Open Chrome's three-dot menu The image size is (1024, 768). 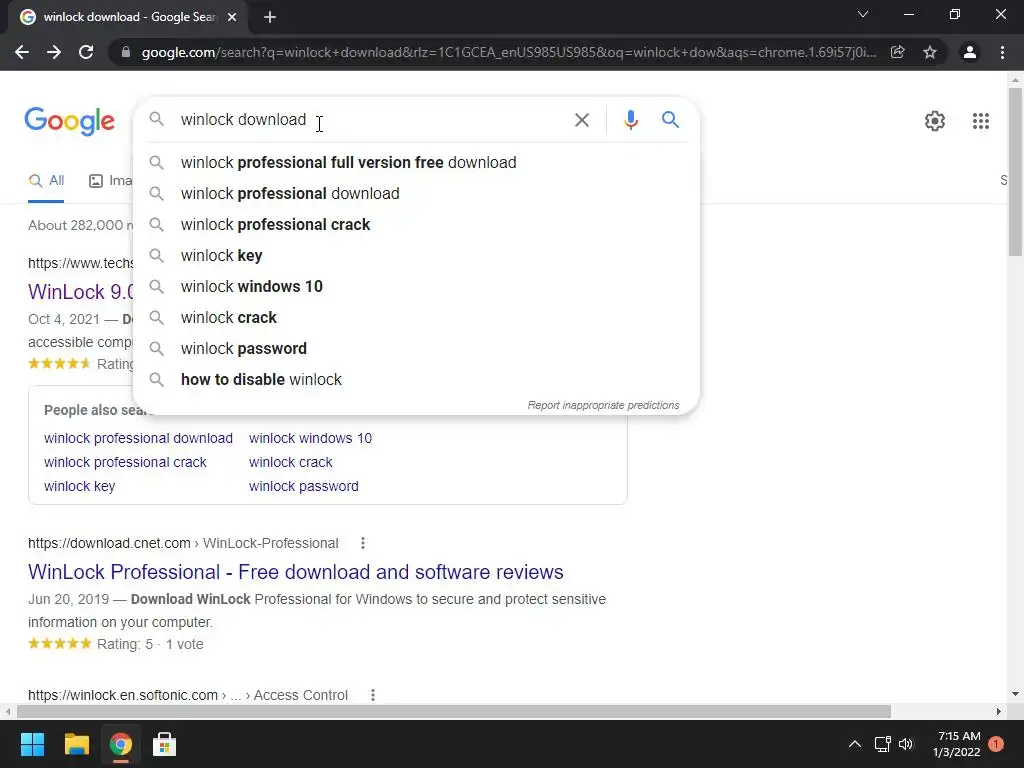pyautogui.click(x=1002, y=52)
